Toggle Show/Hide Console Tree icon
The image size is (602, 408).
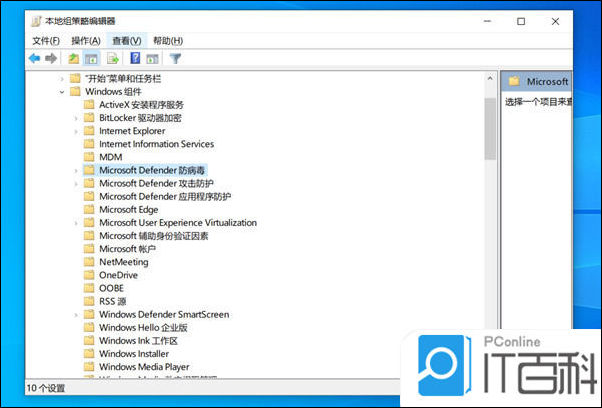91,59
